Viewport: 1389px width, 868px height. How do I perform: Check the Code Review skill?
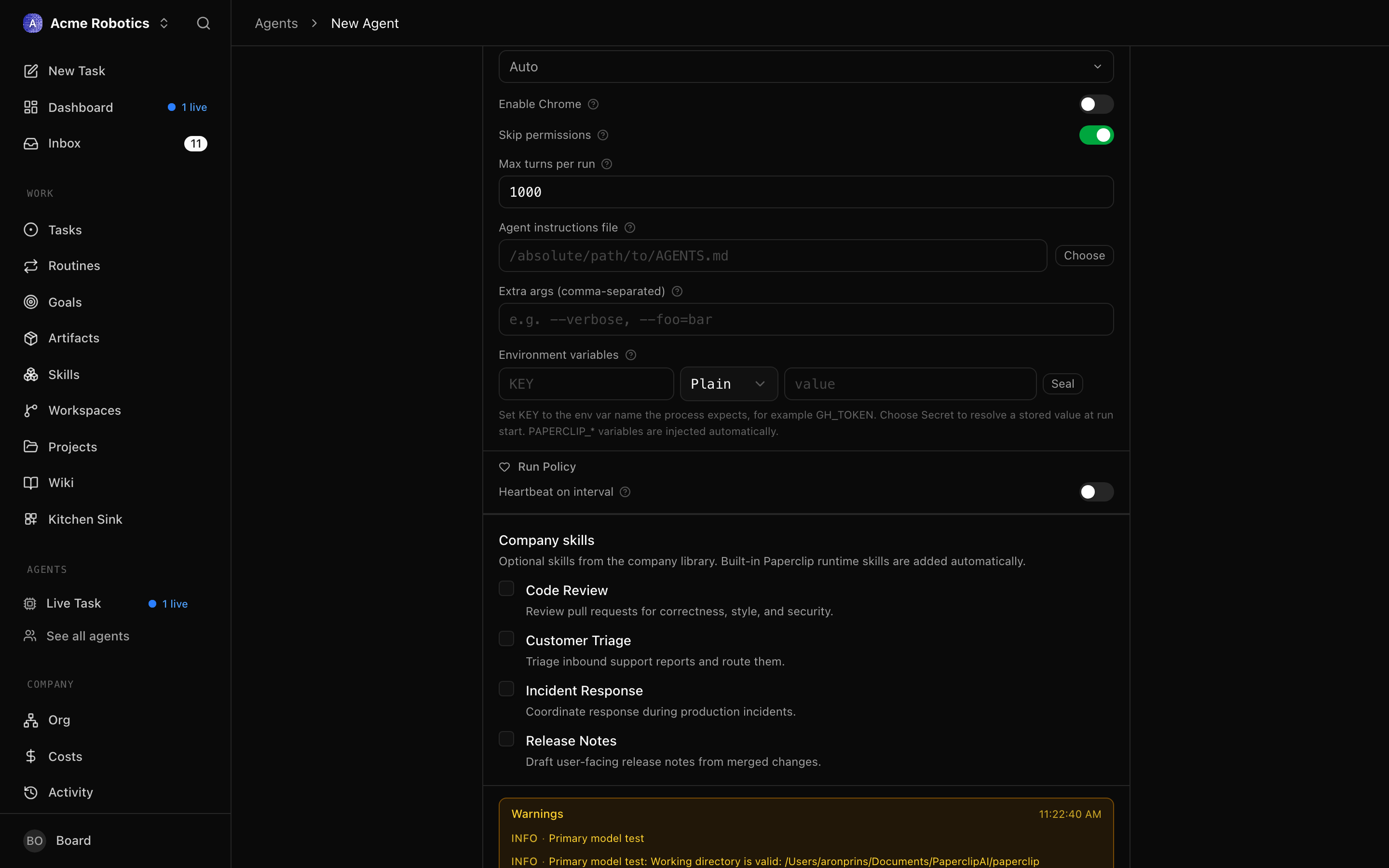pos(506,588)
